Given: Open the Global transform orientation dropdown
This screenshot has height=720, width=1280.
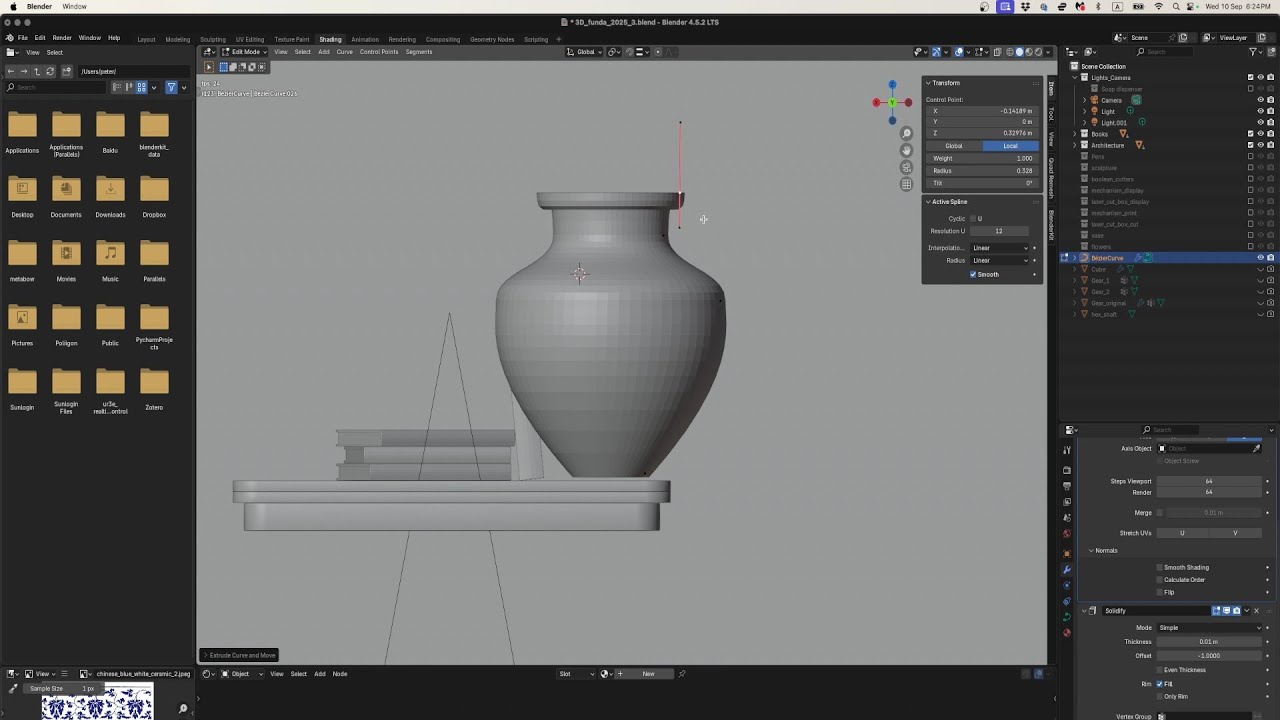Looking at the screenshot, I should pos(585,52).
